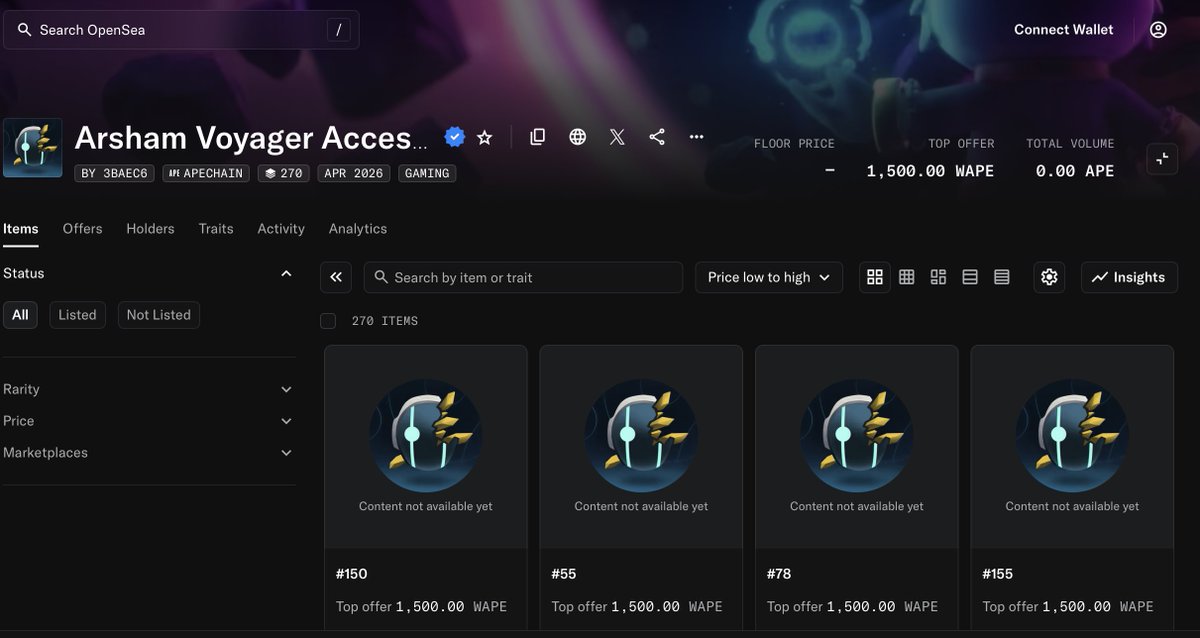Switch to the Analytics tab

pos(358,229)
